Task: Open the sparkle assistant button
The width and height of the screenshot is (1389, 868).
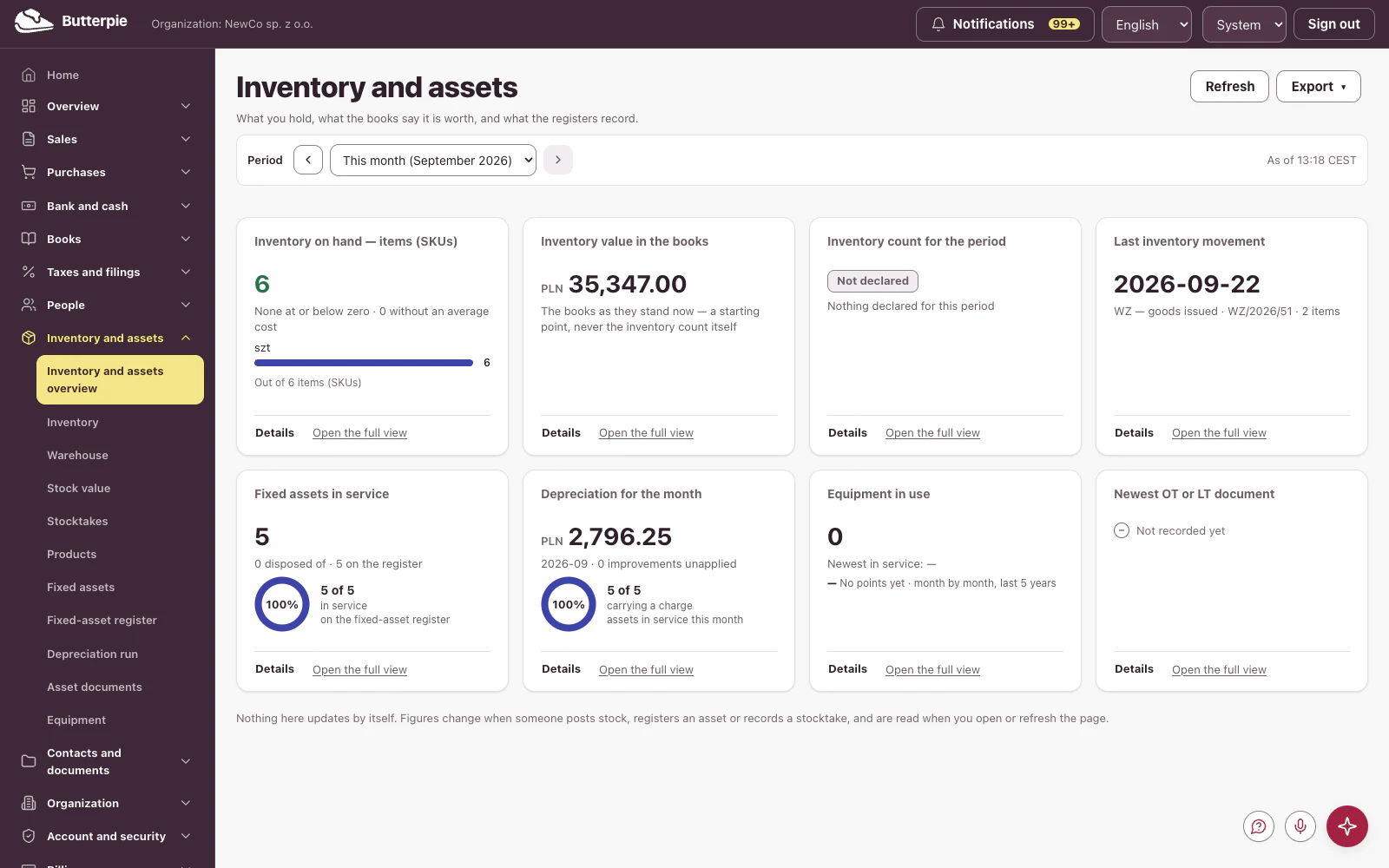Action: 1347,826
